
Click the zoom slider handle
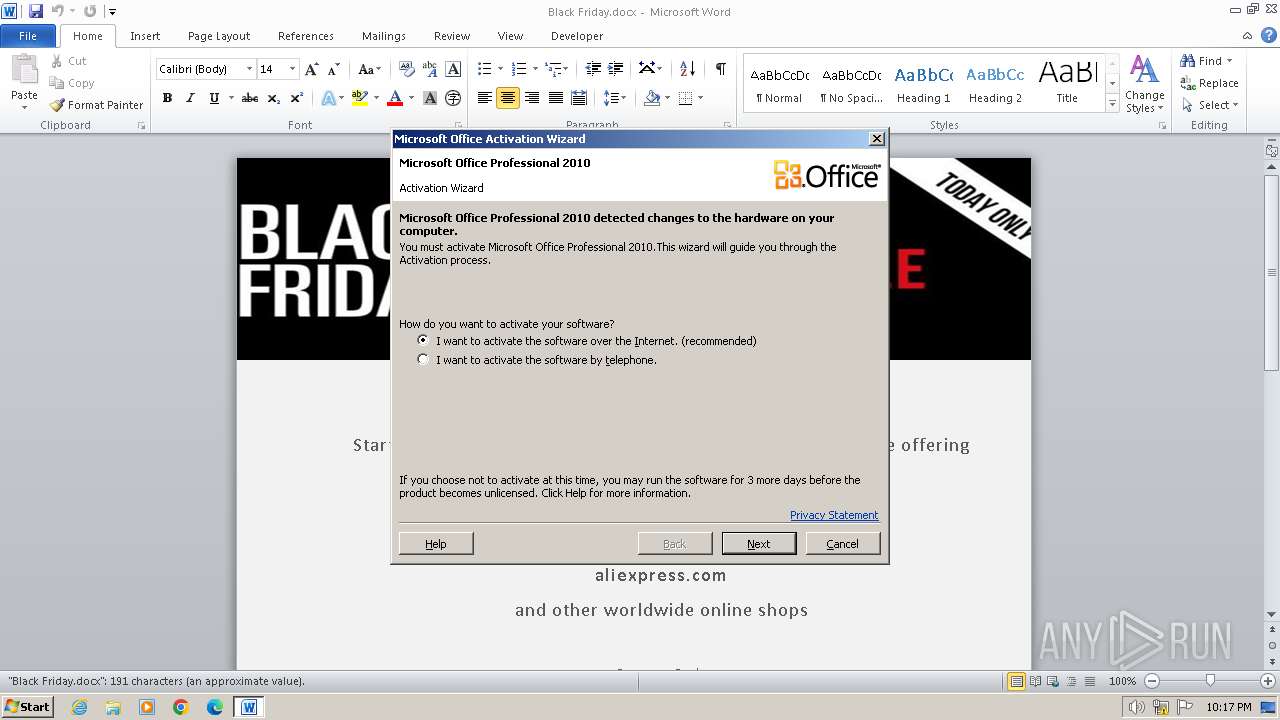(1210, 681)
